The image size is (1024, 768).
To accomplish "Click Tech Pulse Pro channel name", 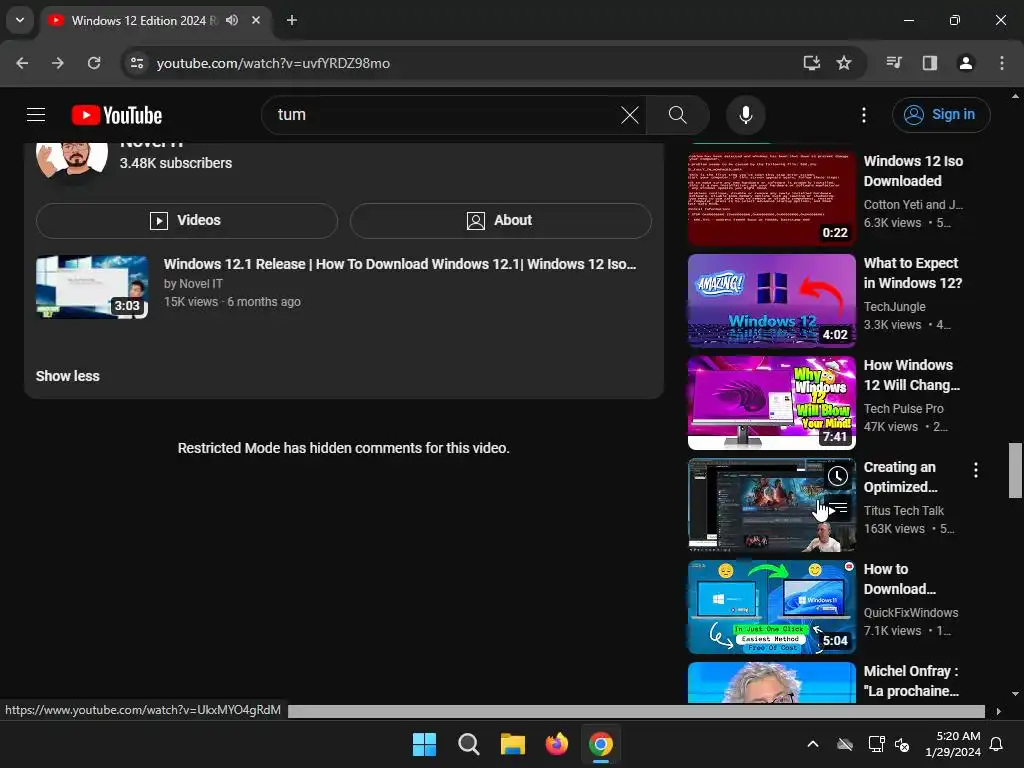I will 903,409.
